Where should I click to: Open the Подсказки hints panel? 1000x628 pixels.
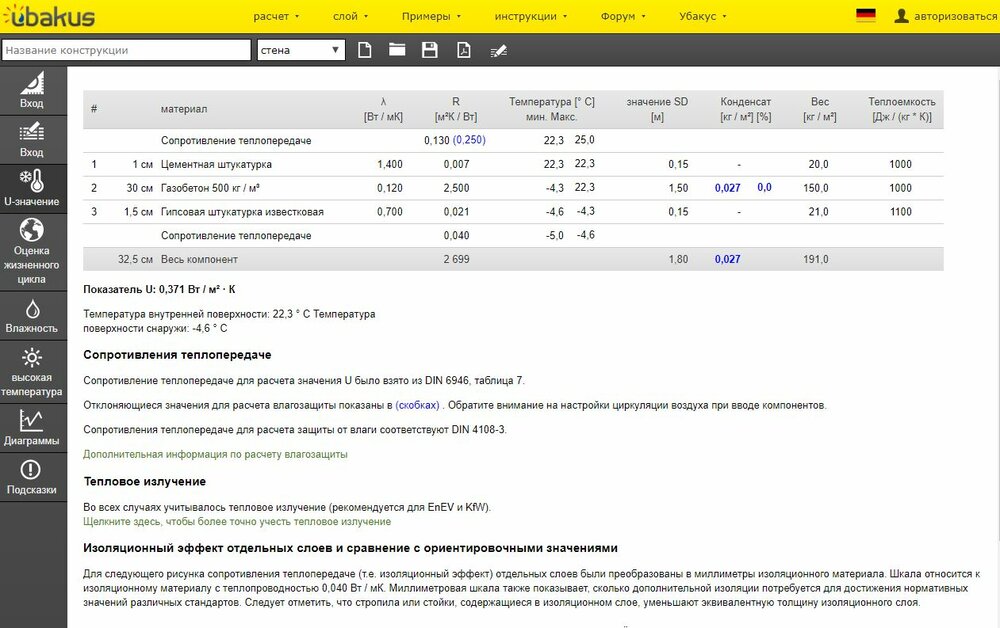(32, 478)
